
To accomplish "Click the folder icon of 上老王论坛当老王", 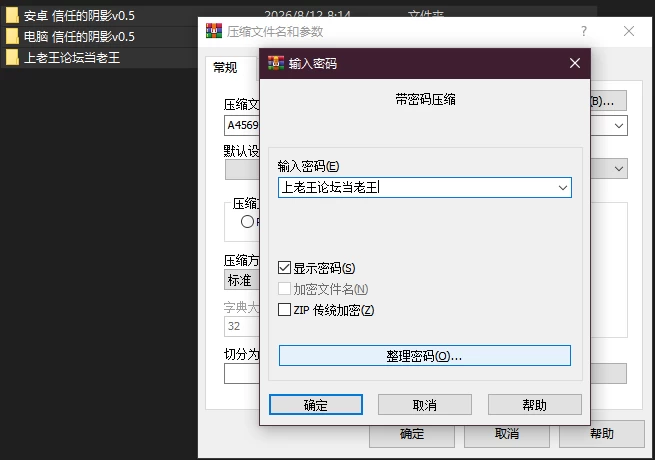I will (12, 57).
